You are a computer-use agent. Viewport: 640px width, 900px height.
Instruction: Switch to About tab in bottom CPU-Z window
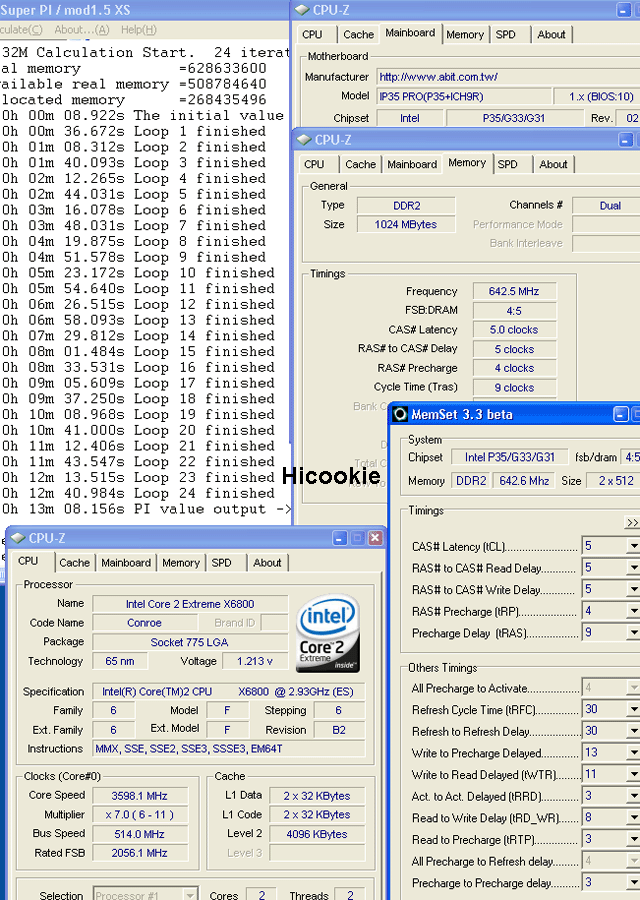267,562
